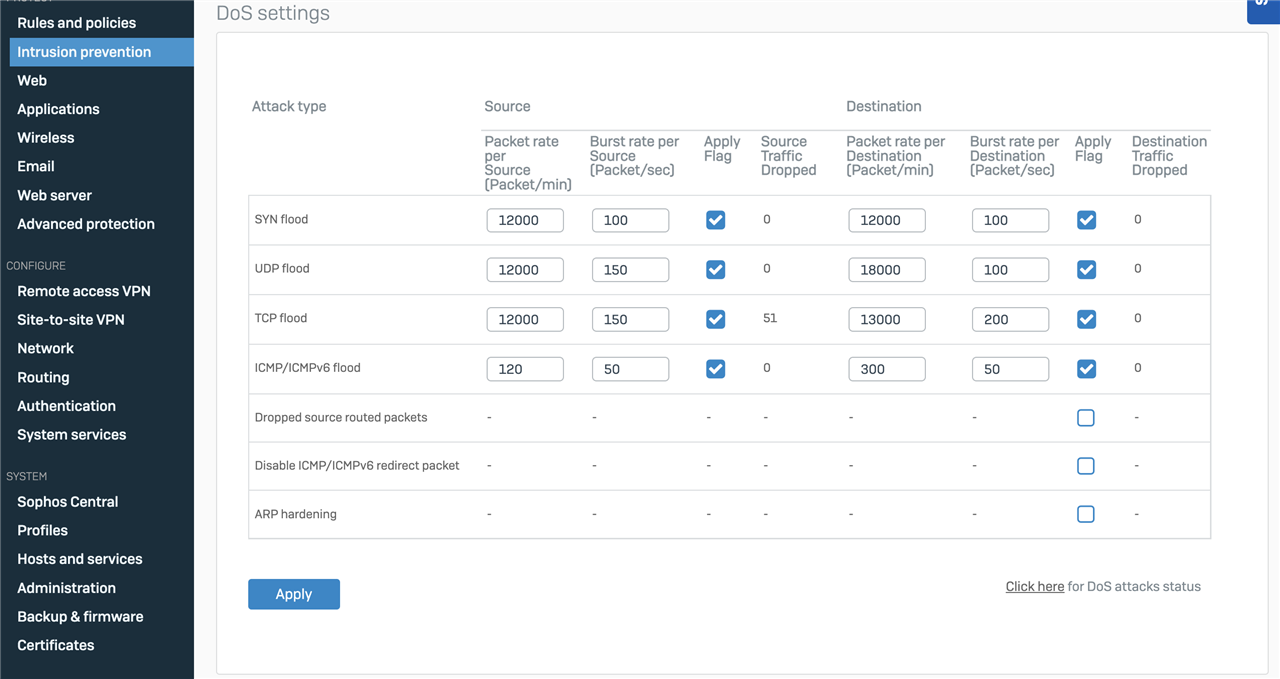1280x679 pixels.
Task: Click the TCP flood row label
Action: [x=281, y=318]
